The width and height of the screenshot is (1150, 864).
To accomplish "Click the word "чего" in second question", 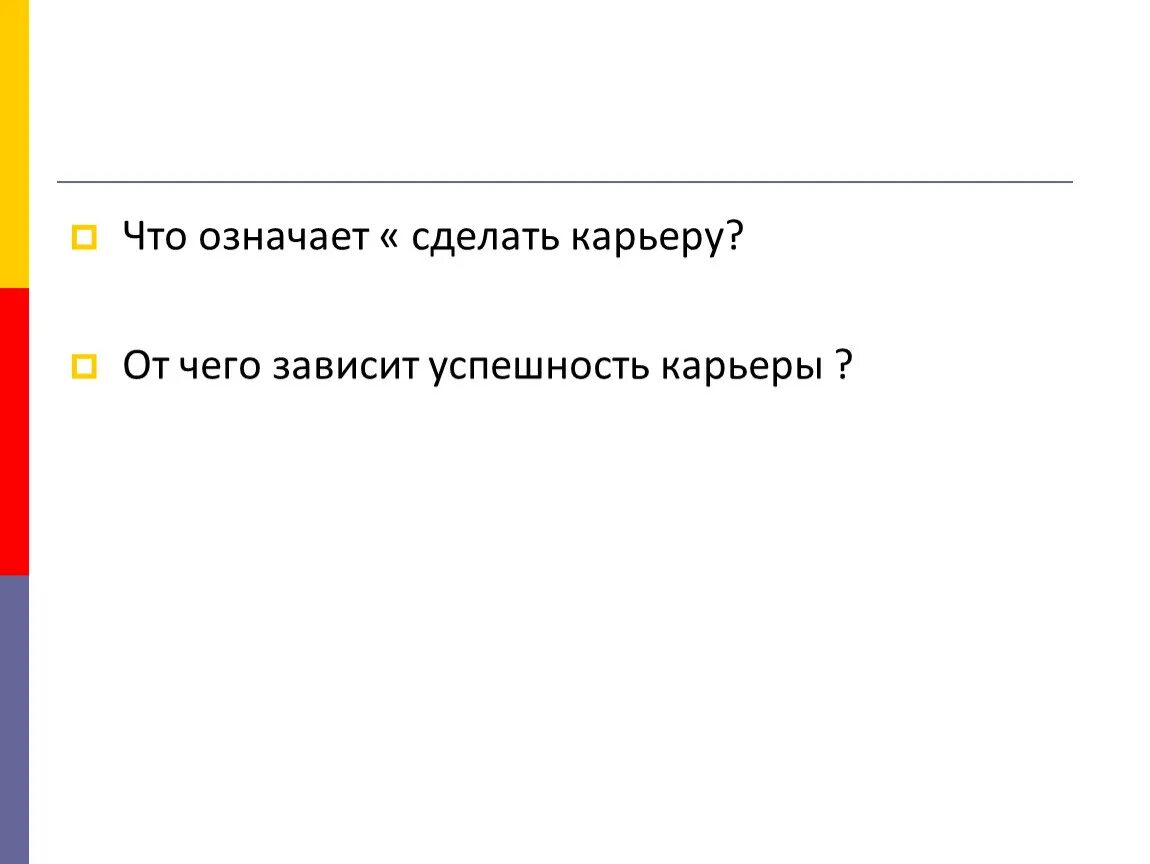I will 220,367.
